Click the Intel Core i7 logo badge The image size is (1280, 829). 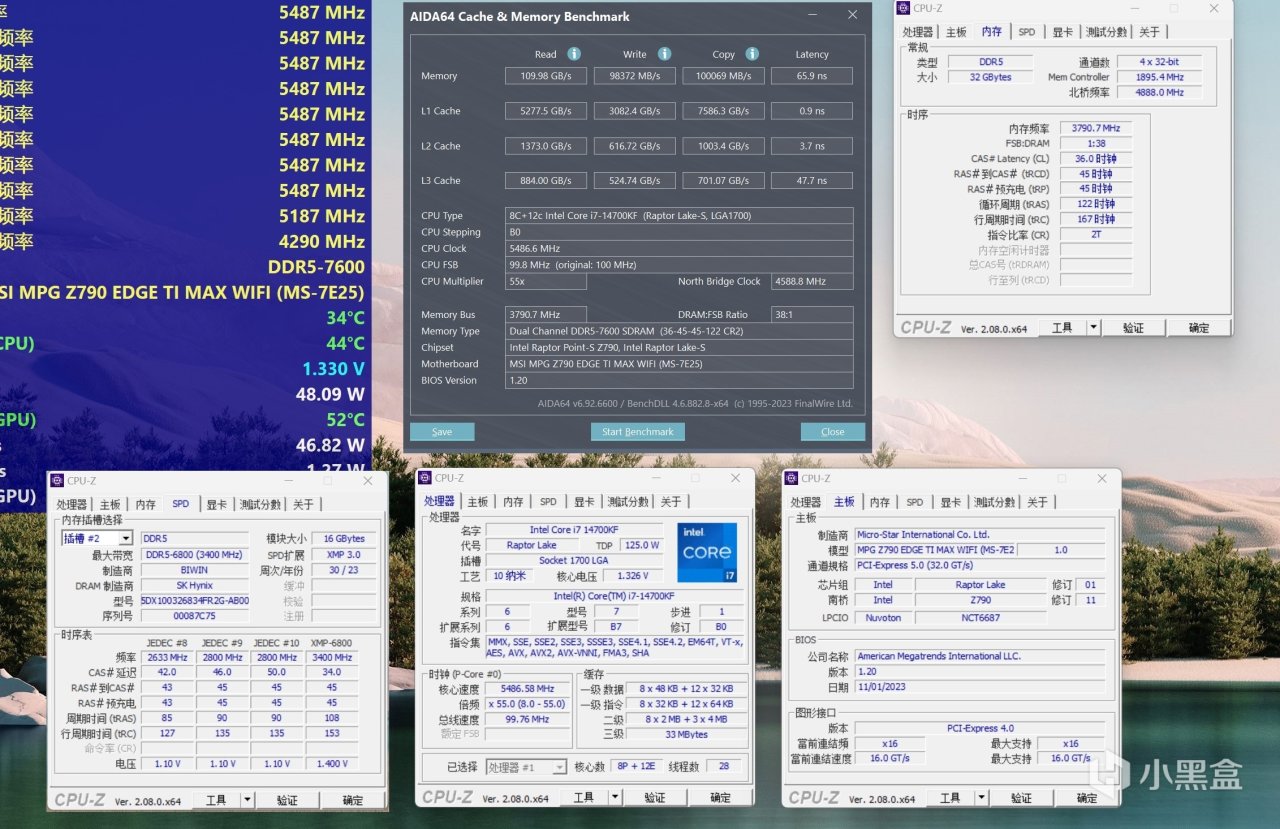(707, 552)
